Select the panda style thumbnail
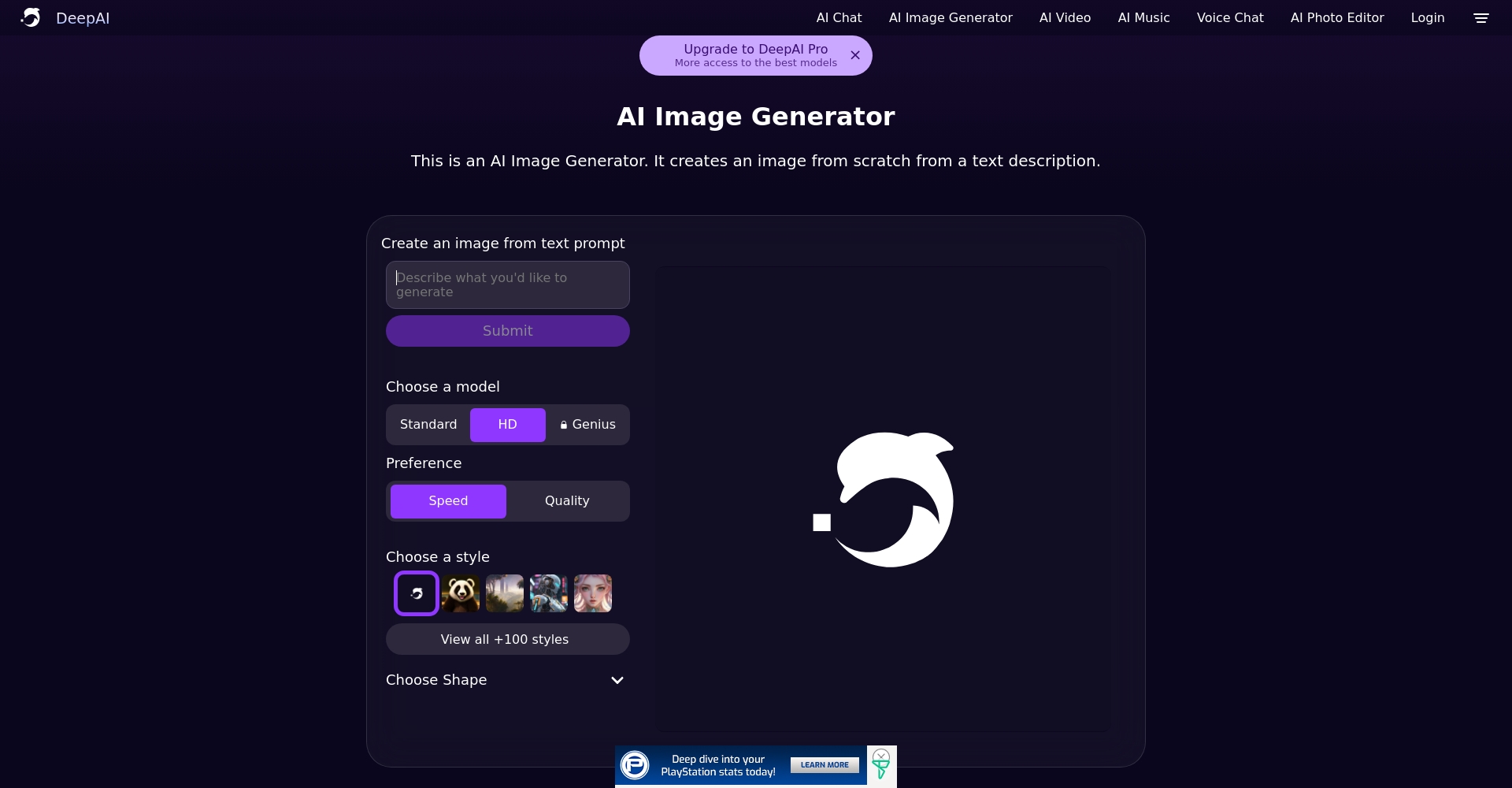This screenshot has width=1512, height=788. [461, 593]
